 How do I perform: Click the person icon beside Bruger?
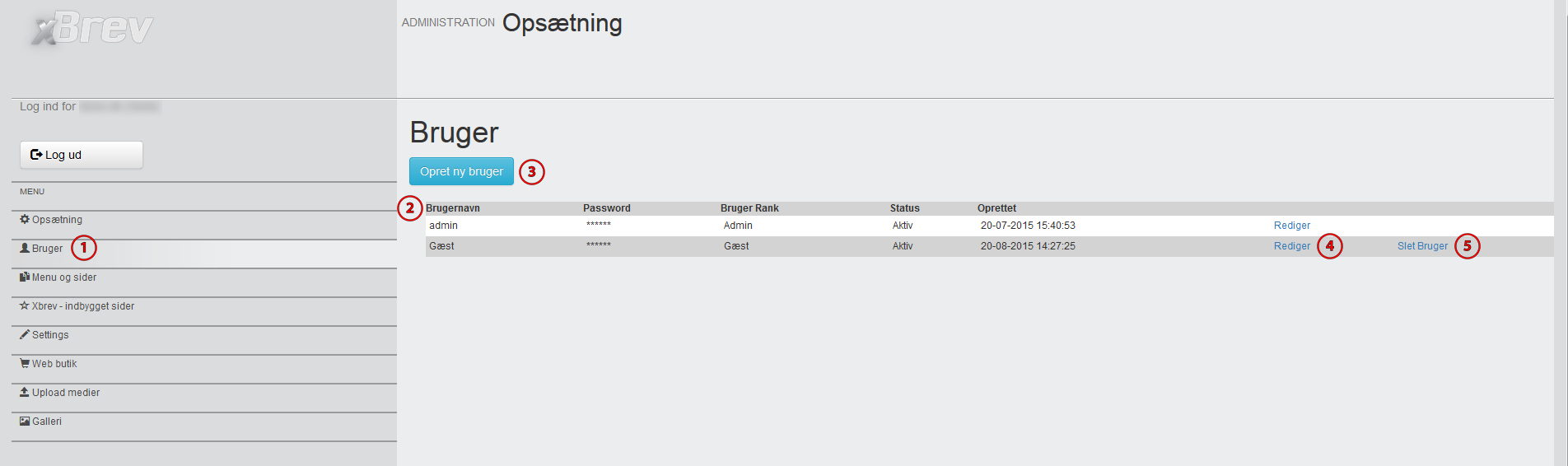(x=25, y=249)
